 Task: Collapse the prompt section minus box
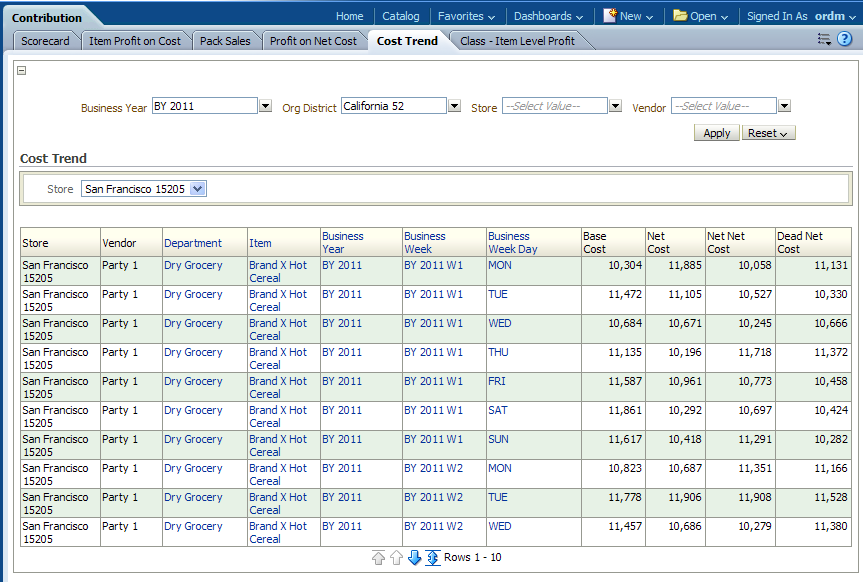(x=22, y=70)
